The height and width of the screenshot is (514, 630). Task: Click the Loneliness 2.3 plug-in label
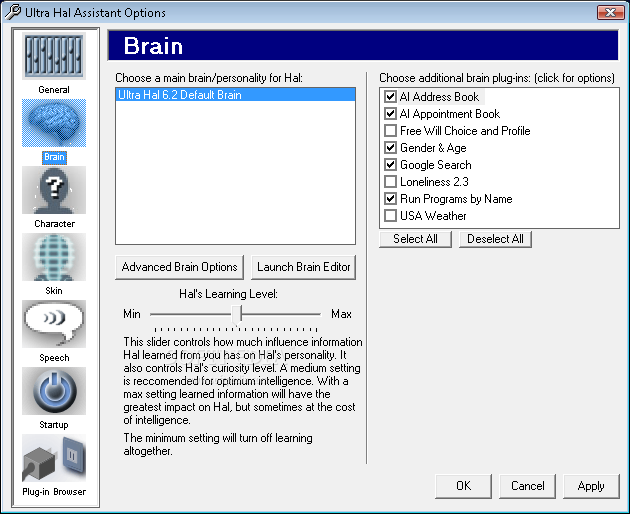pyautogui.click(x=434, y=182)
